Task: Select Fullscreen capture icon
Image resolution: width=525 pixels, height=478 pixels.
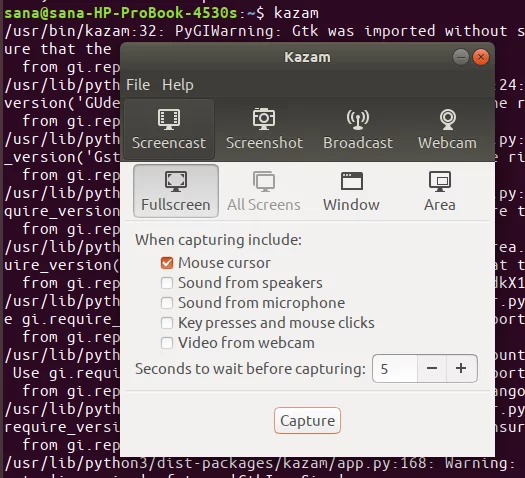Action: [x=176, y=182]
